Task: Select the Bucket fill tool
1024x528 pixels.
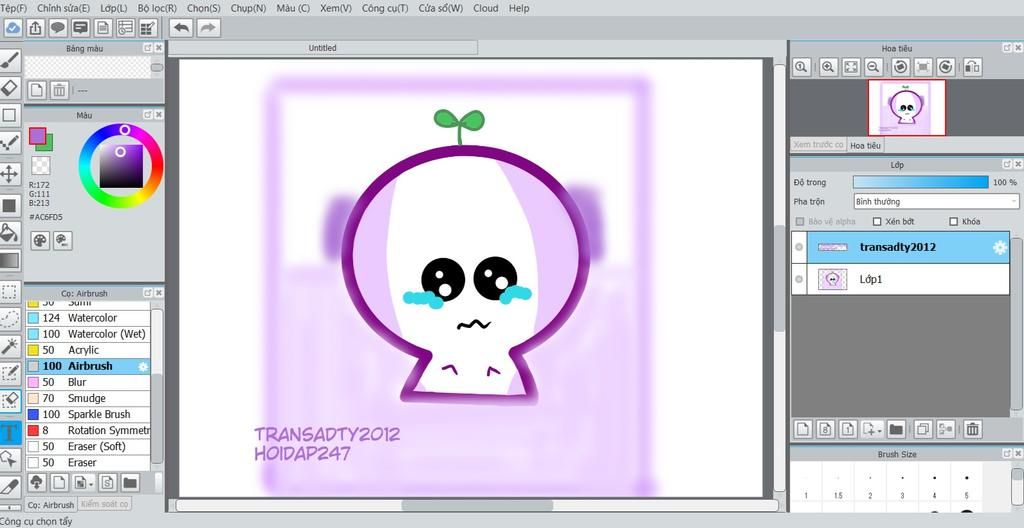Action: (10, 232)
